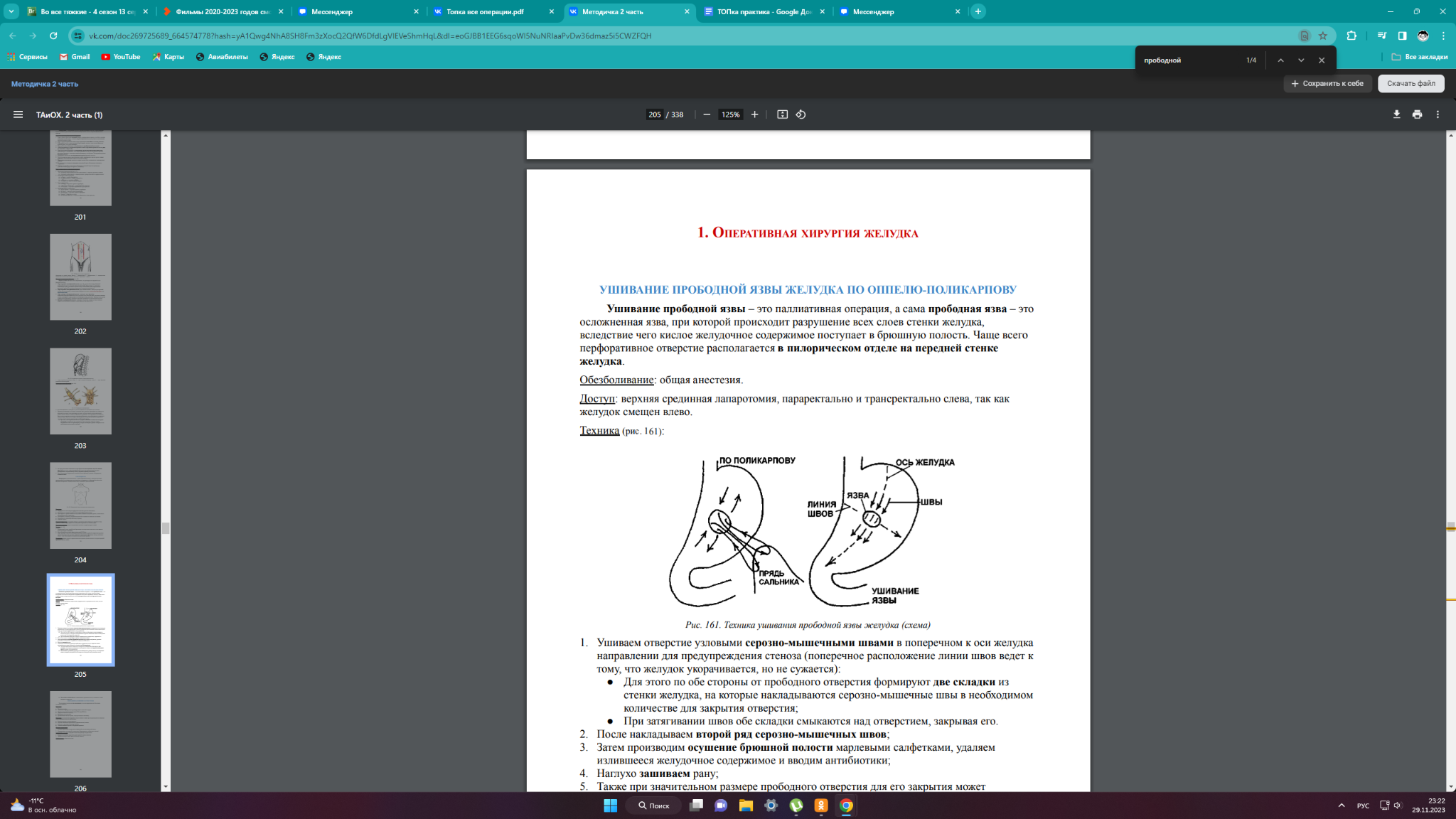Click the thumbnail panel scrollbar handle
This screenshot has height=819, width=1456.
[x=166, y=528]
